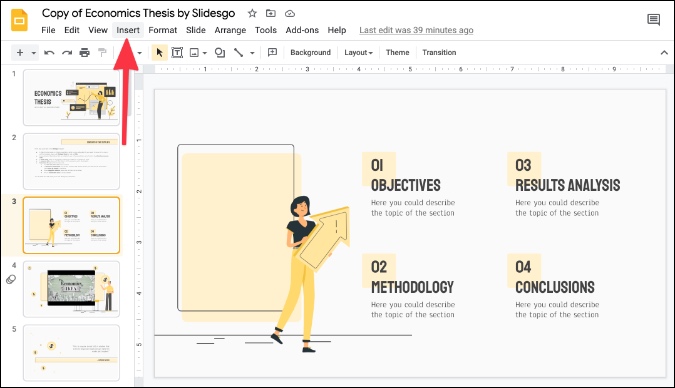Image resolution: width=675 pixels, height=388 pixels.
Task: Click description text under RESULTS ANALYSIS
Action: coord(557,208)
